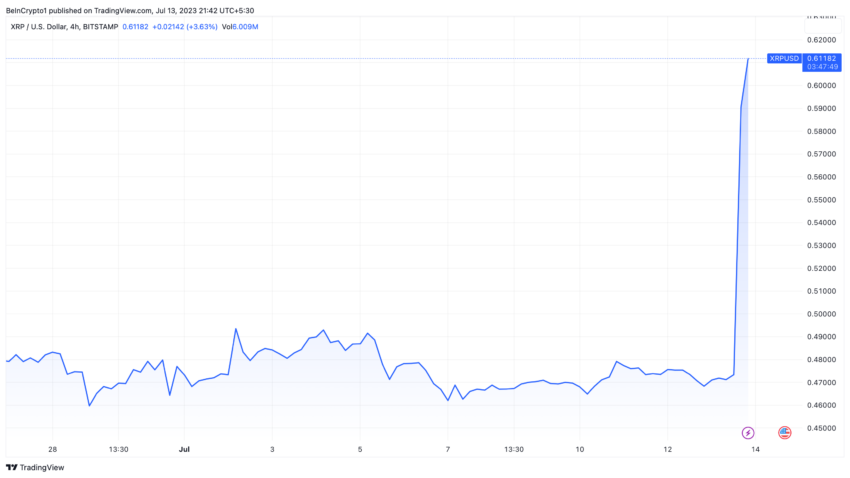Click the Jul label on time axis
The image size is (850, 478).
(183, 449)
